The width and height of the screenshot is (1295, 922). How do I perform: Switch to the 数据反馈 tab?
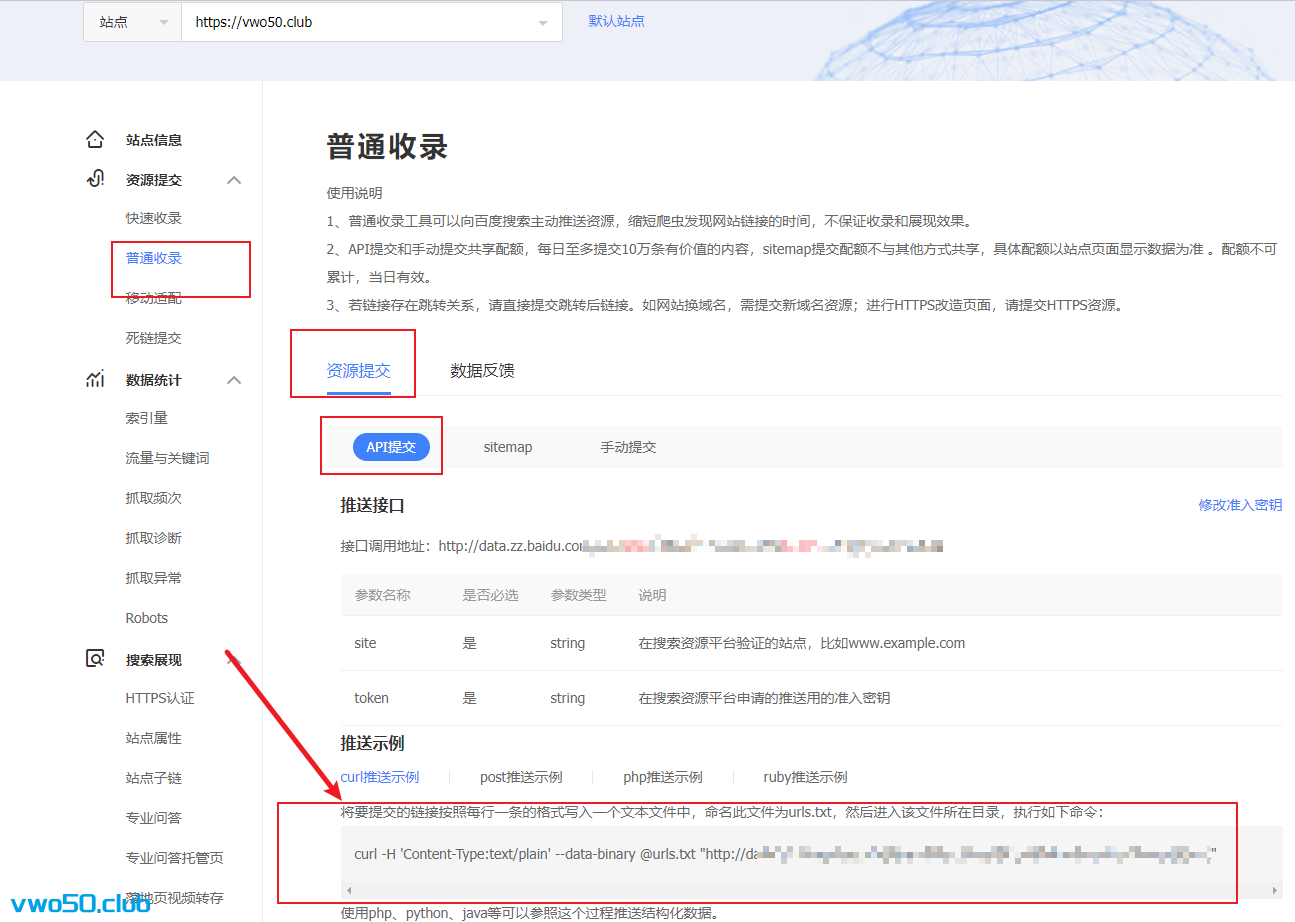(483, 371)
